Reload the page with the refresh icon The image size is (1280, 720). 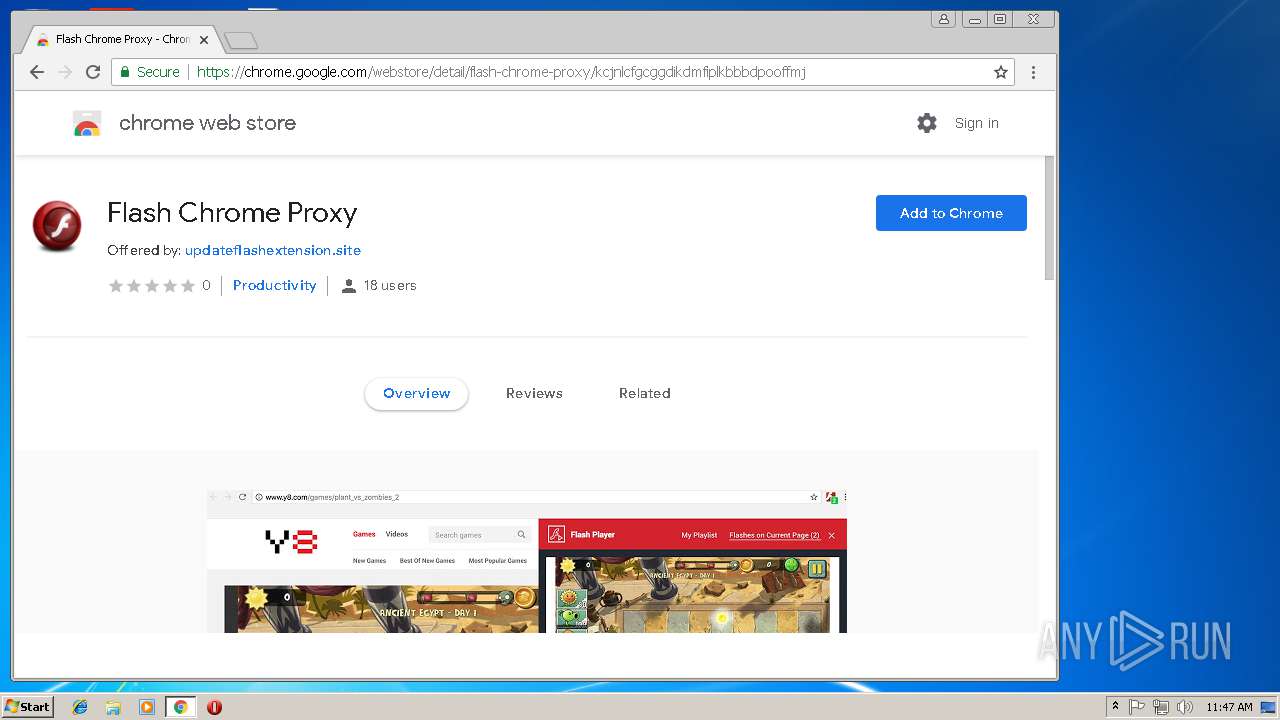tap(93, 72)
